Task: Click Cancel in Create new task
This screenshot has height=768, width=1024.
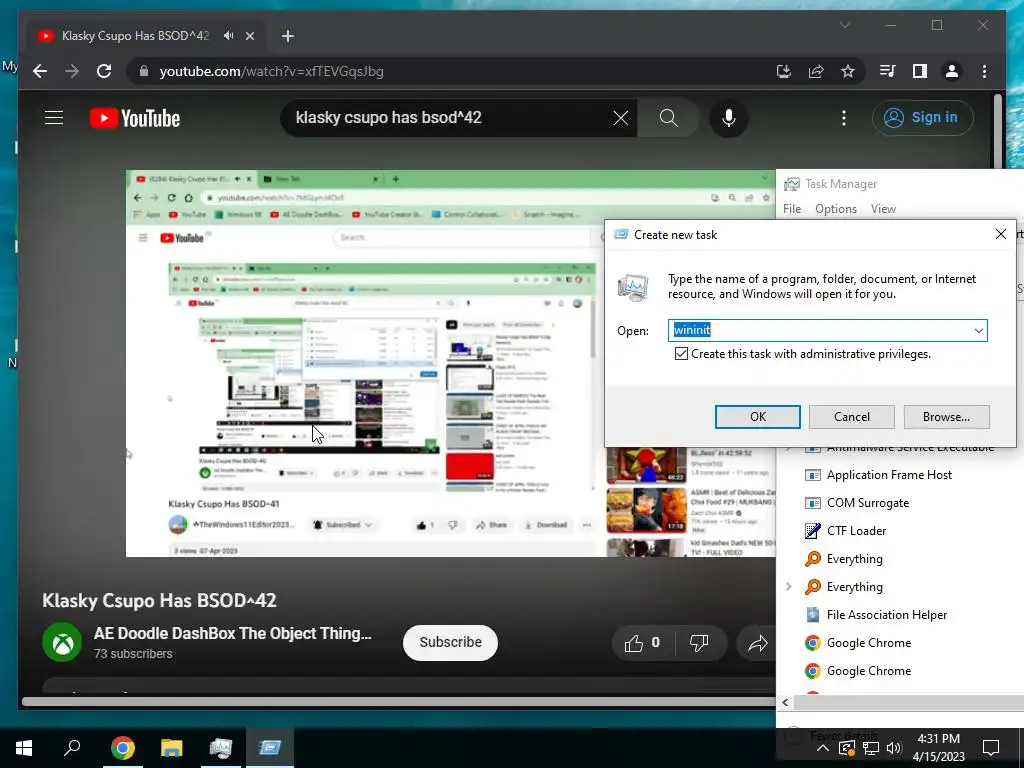Action: click(852, 417)
